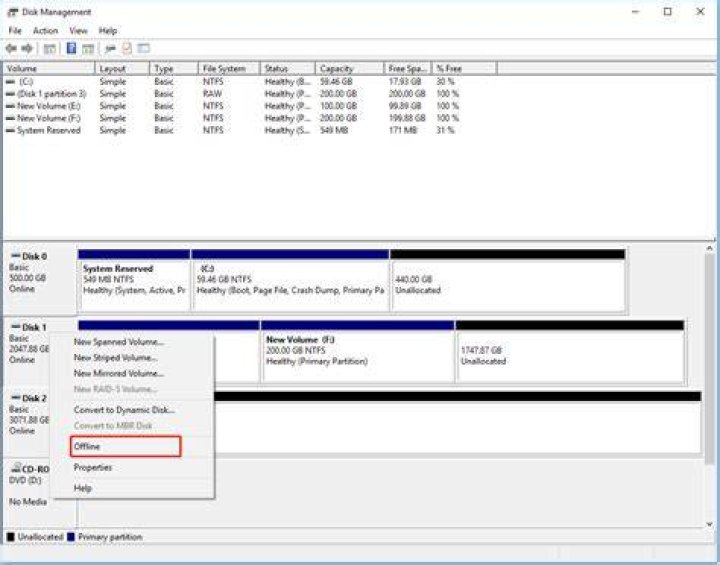This screenshot has height=565, width=720.
Task: Minimize the Disk Management window
Action: coord(636,12)
